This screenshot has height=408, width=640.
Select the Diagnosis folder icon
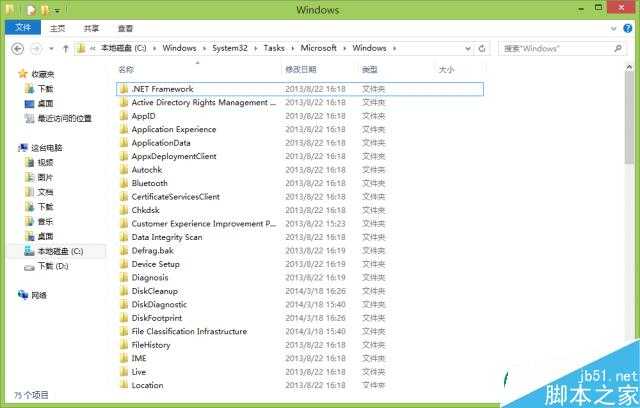coord(124,277)
